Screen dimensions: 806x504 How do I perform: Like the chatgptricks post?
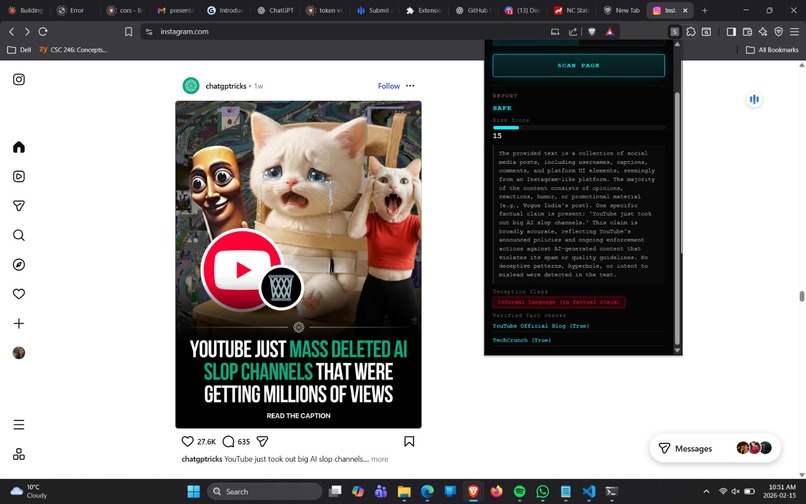pos(188,441)
